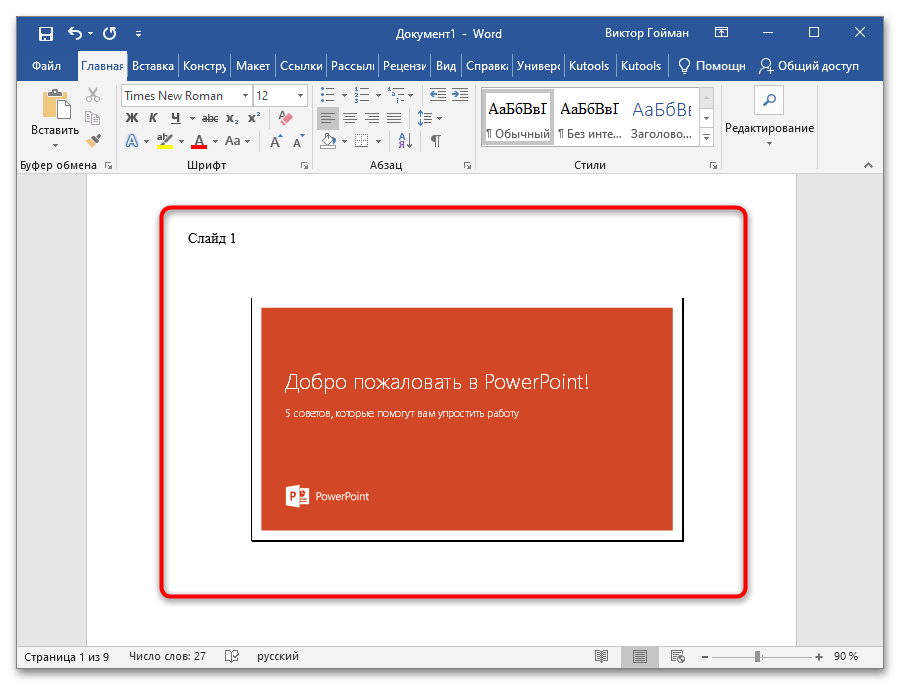Click the Cut scissors icon
The image size is (900, 685).
tap(93, 95)
